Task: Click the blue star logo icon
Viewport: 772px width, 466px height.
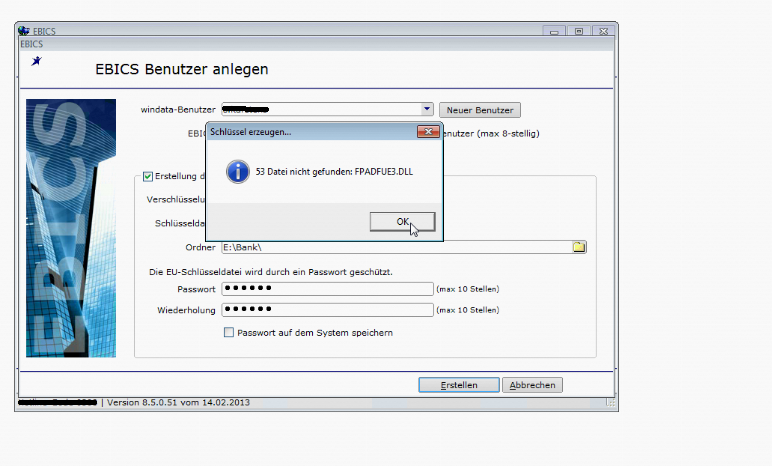Action: (36, 61)
